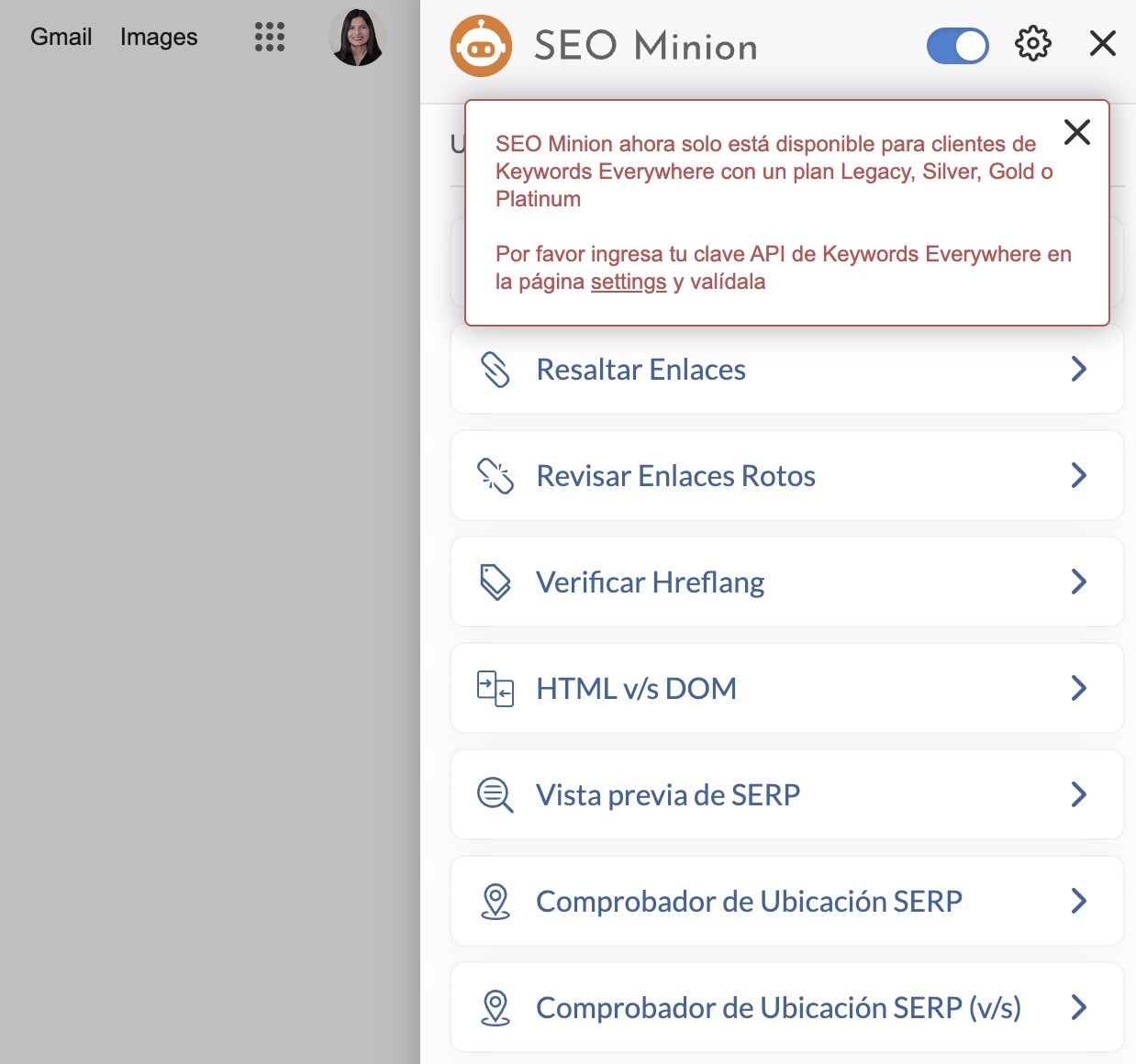Click Comprobador de Ubicación SERP pin icon
This screenshot has width=1136, height=1064.
(x=496, y=902)
